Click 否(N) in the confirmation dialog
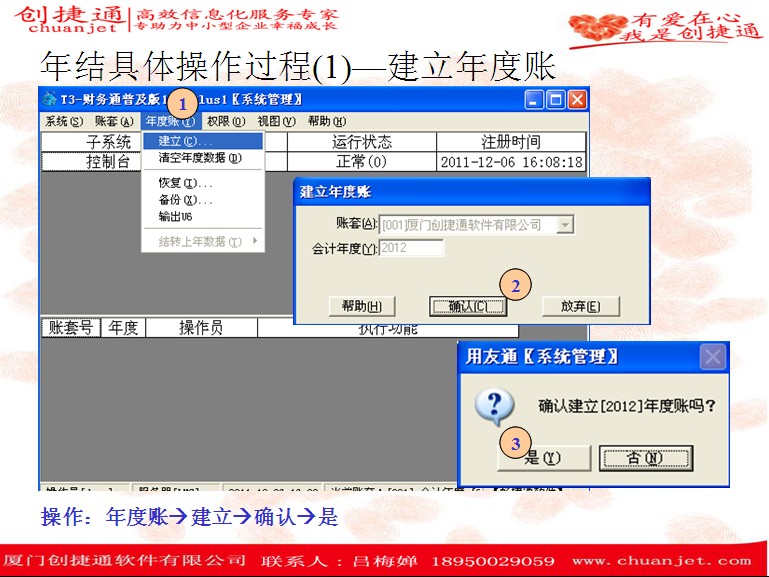769x577 pixels. [646, 458]
